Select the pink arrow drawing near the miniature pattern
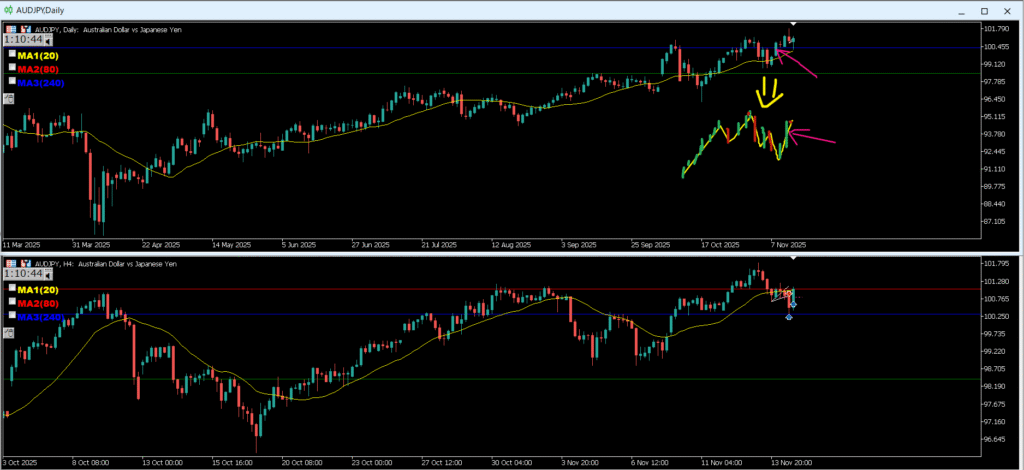Image resolution: width=1024 pixels, height=470 pixels. (x=815, y=139)
